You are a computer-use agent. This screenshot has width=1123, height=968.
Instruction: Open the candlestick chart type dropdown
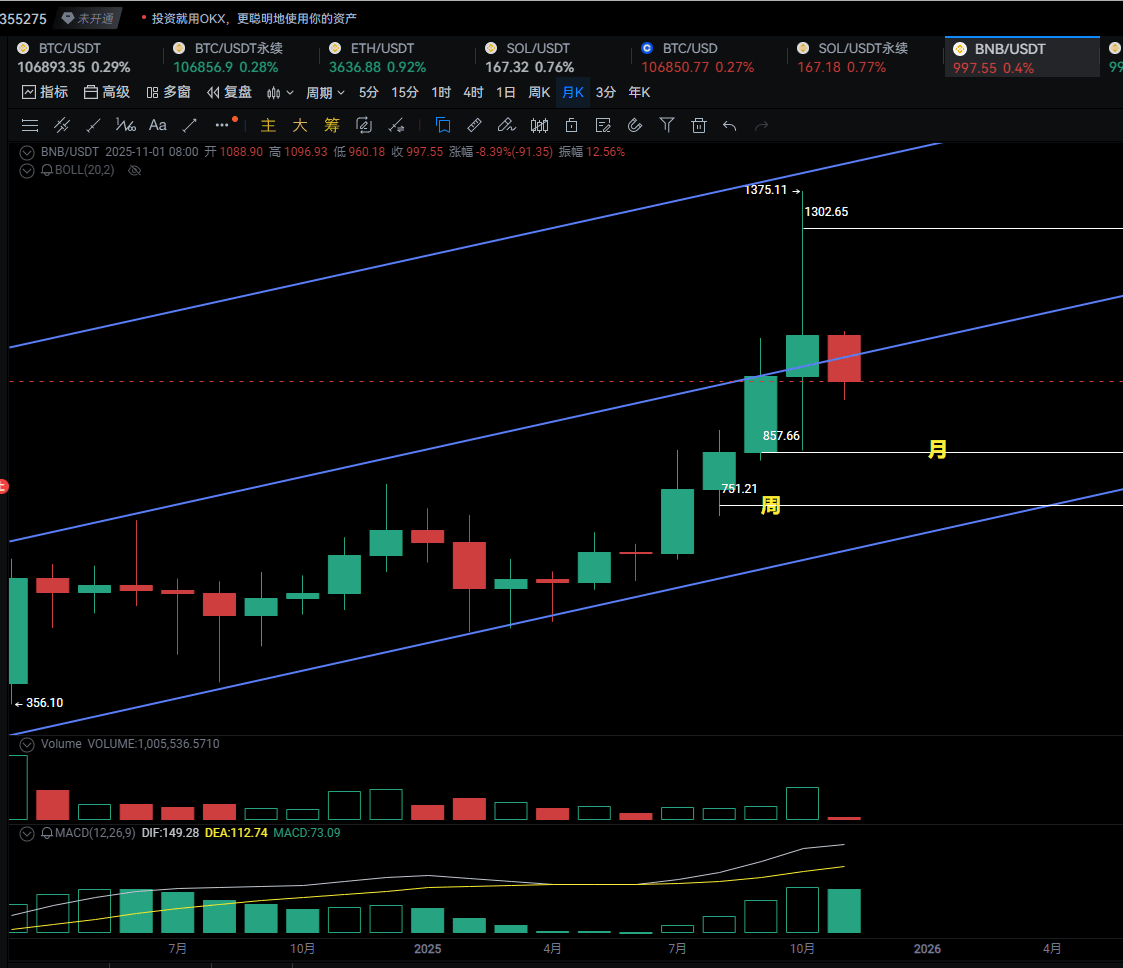click(280, 92)
